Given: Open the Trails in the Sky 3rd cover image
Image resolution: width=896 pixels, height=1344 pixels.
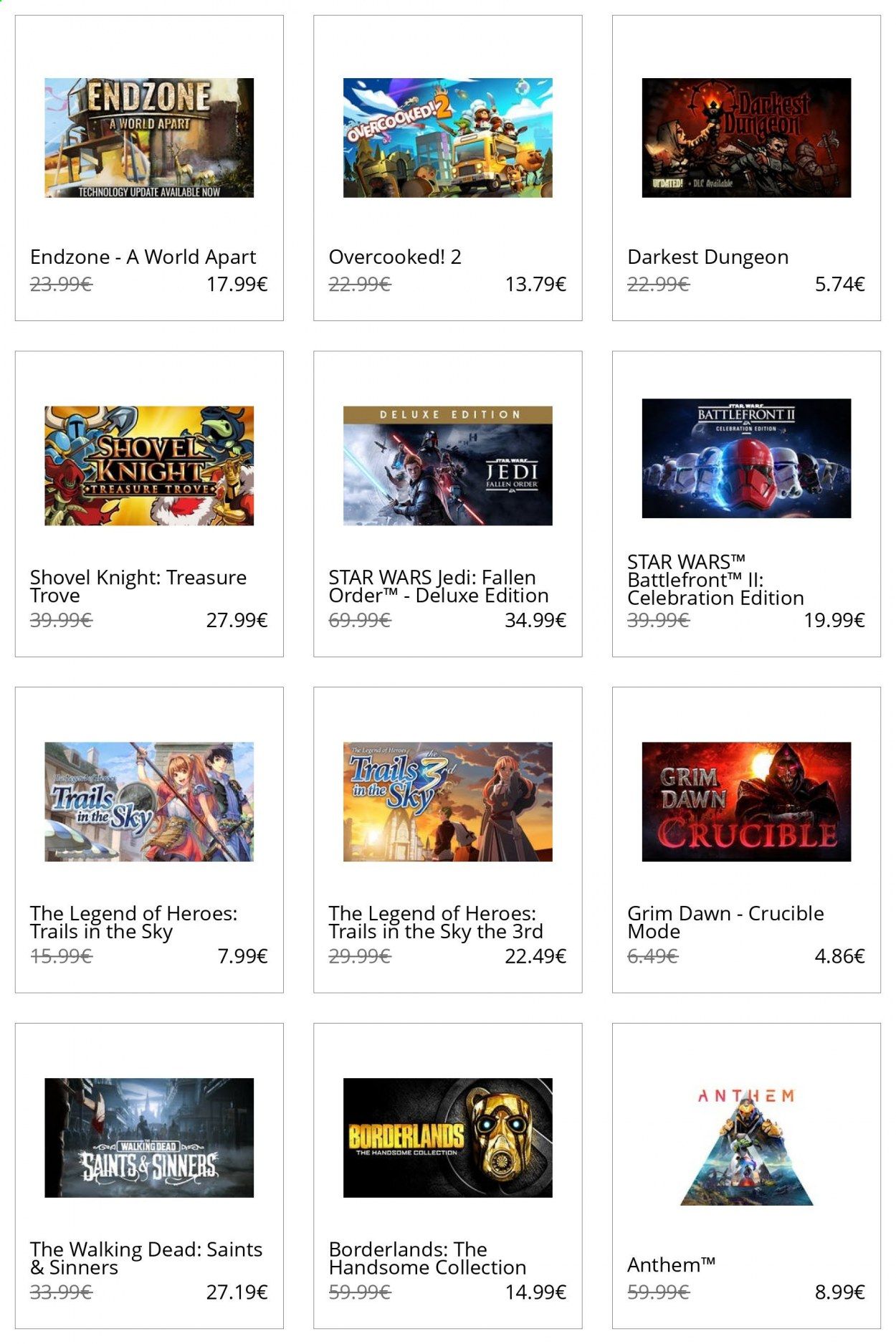Looking at the screenshot, I should pos(448,801).
